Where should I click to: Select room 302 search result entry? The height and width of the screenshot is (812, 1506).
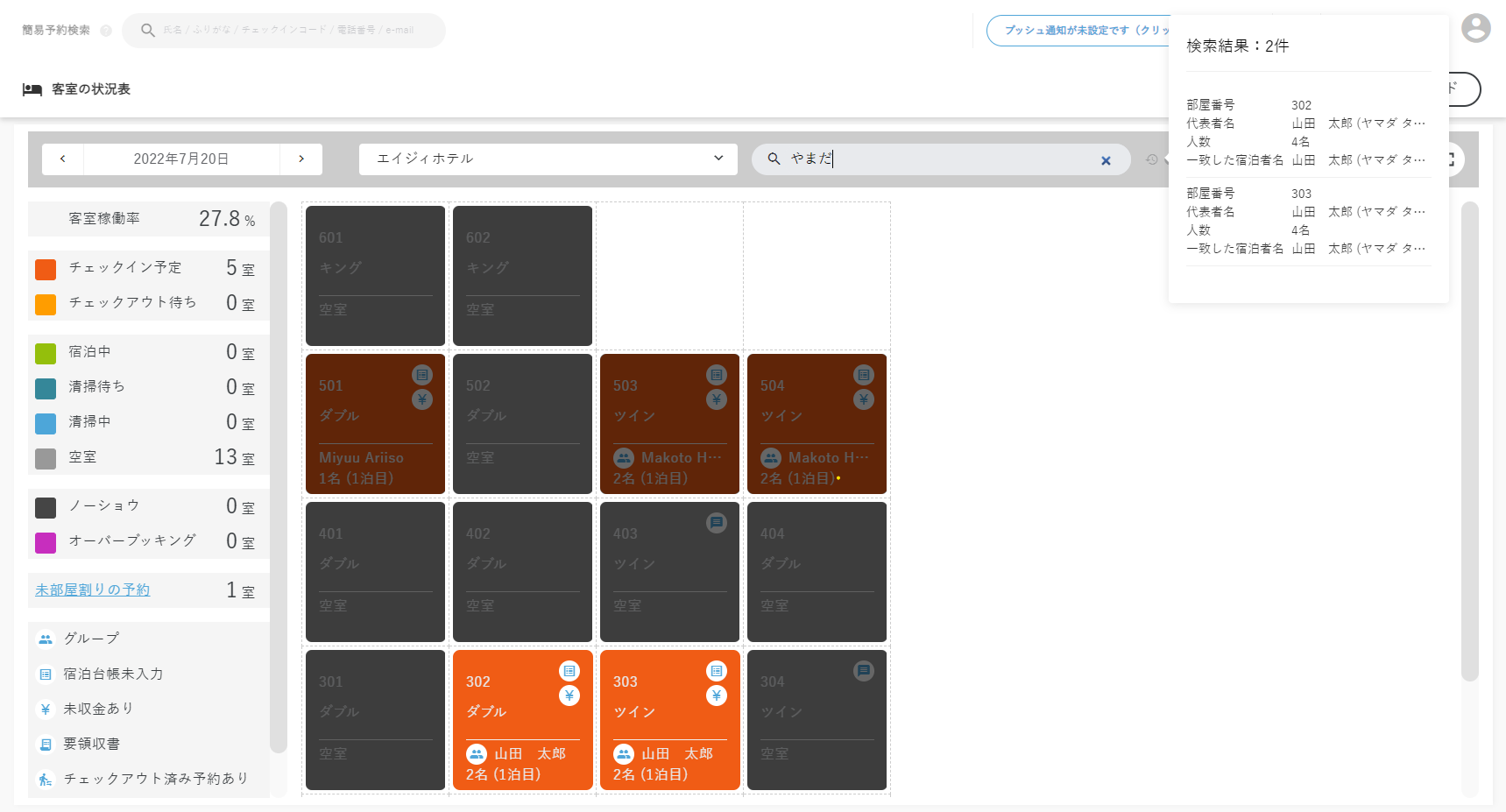click(x=1306, y=132)
